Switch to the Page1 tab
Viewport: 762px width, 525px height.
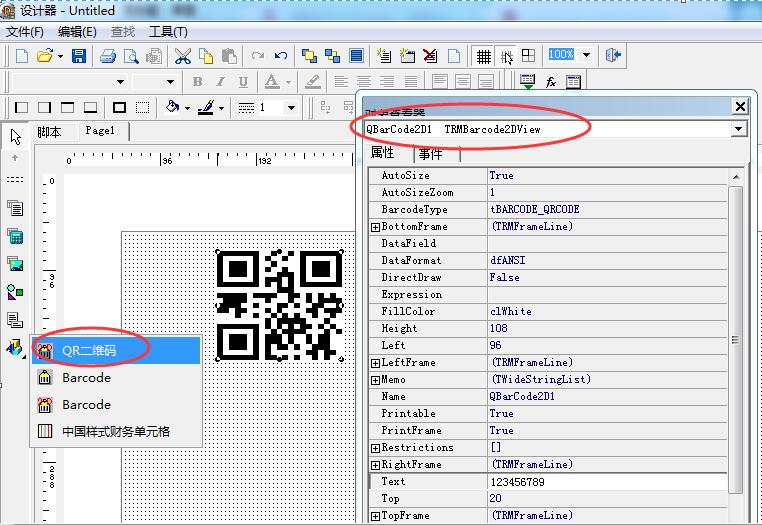(x=100, y=131)
